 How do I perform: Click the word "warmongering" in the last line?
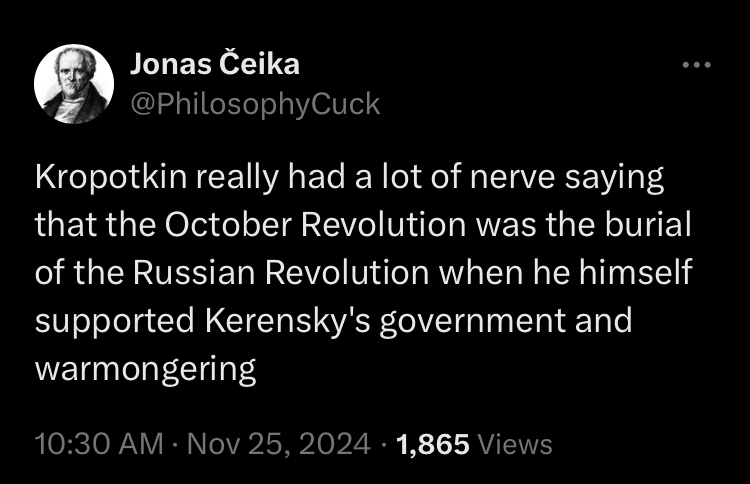click(145, 369)
